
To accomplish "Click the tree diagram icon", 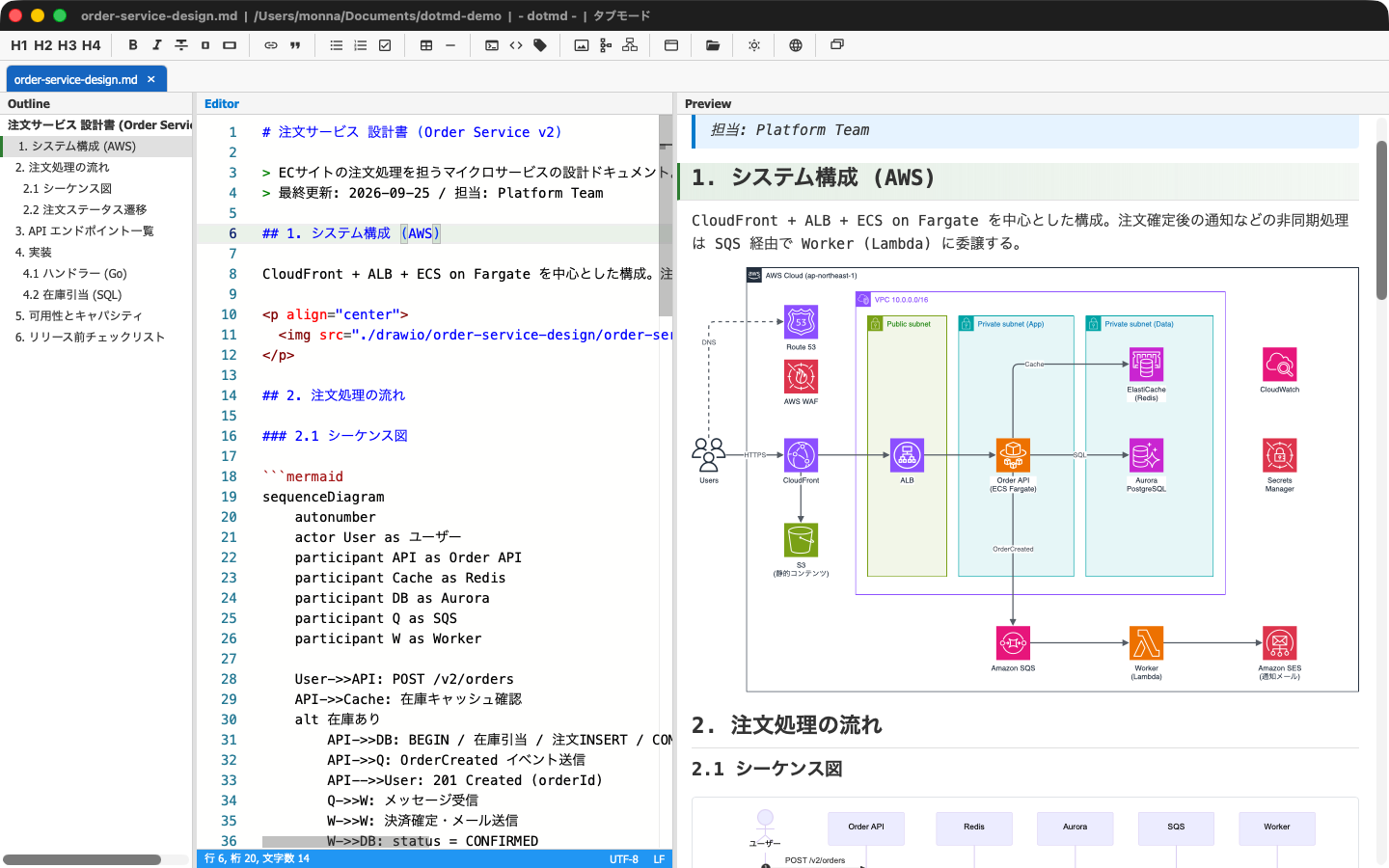I will pos(606,45).
